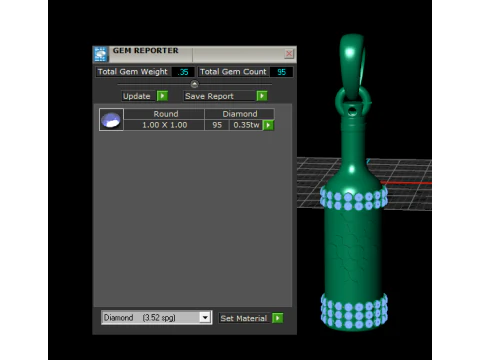The width and height of the screenshot is (480, 360).
Task: Click the 95 quantity cell in gem row
Action: (217, 125)
